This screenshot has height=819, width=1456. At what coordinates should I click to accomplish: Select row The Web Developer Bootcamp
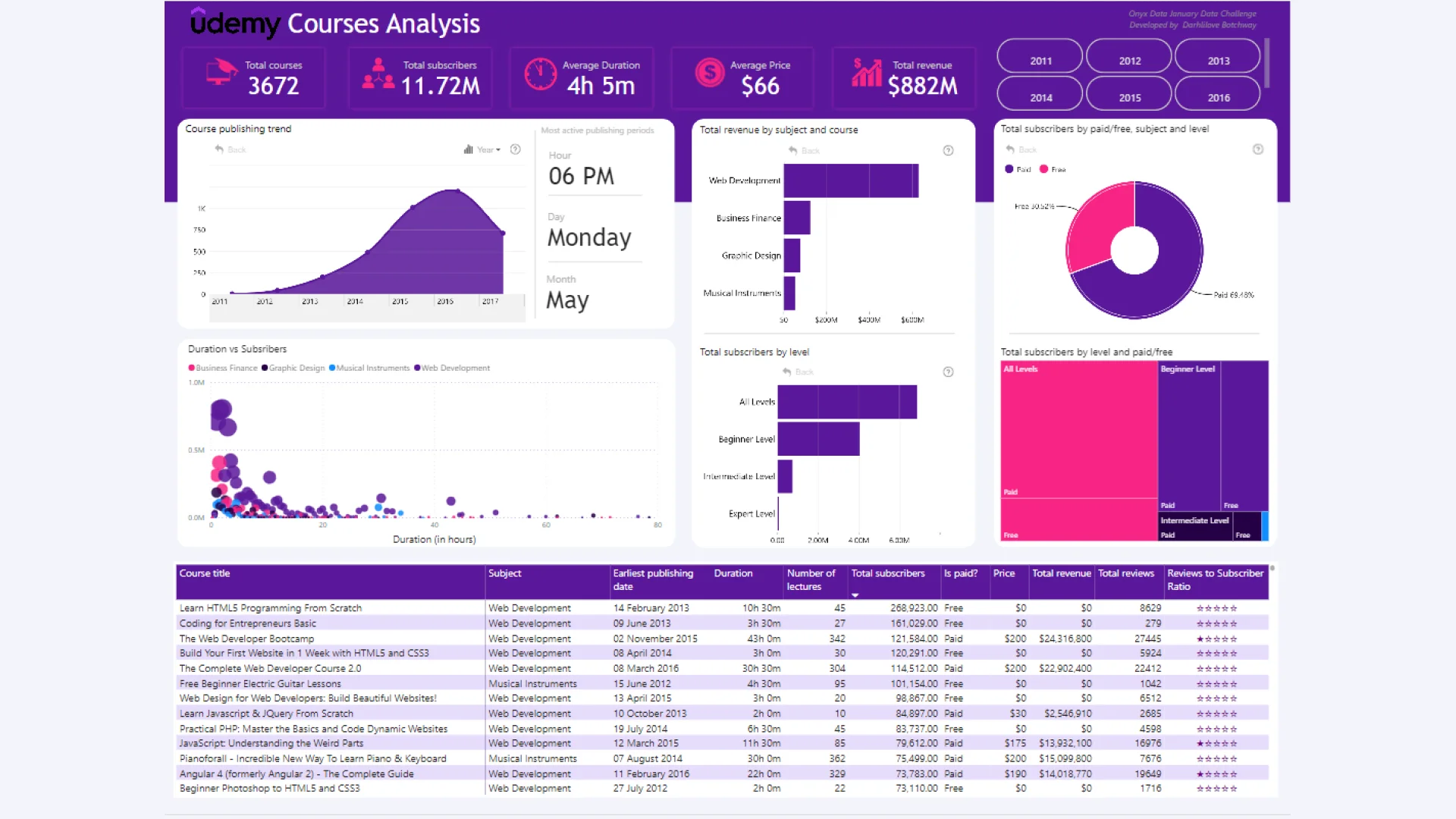[722, 639]
